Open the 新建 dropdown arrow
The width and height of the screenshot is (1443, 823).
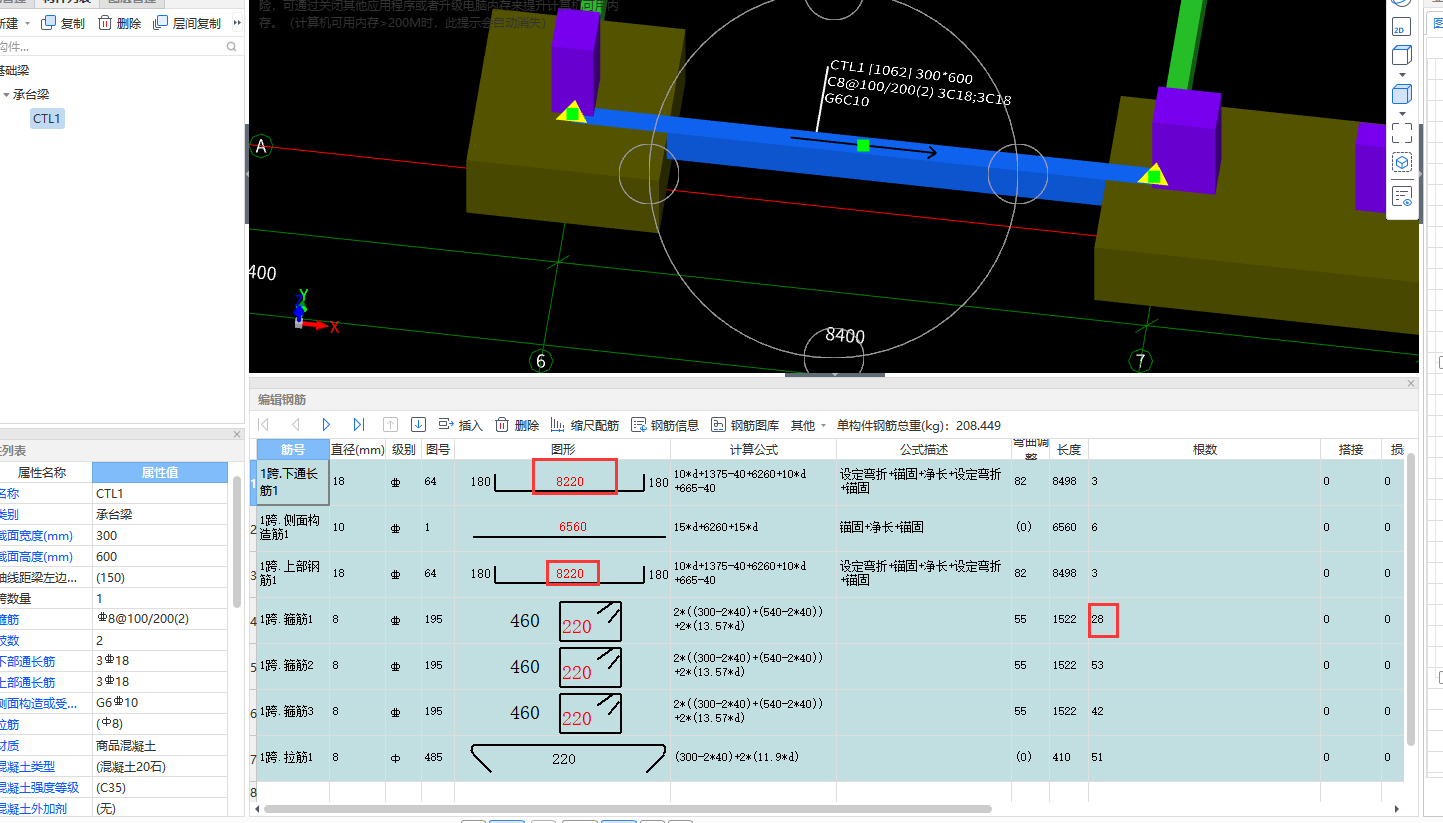(x=27, y=23)
